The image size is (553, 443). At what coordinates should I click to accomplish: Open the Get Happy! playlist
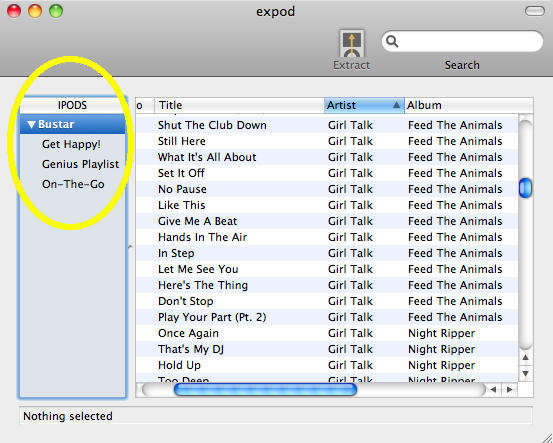click(x=71, y=144)
